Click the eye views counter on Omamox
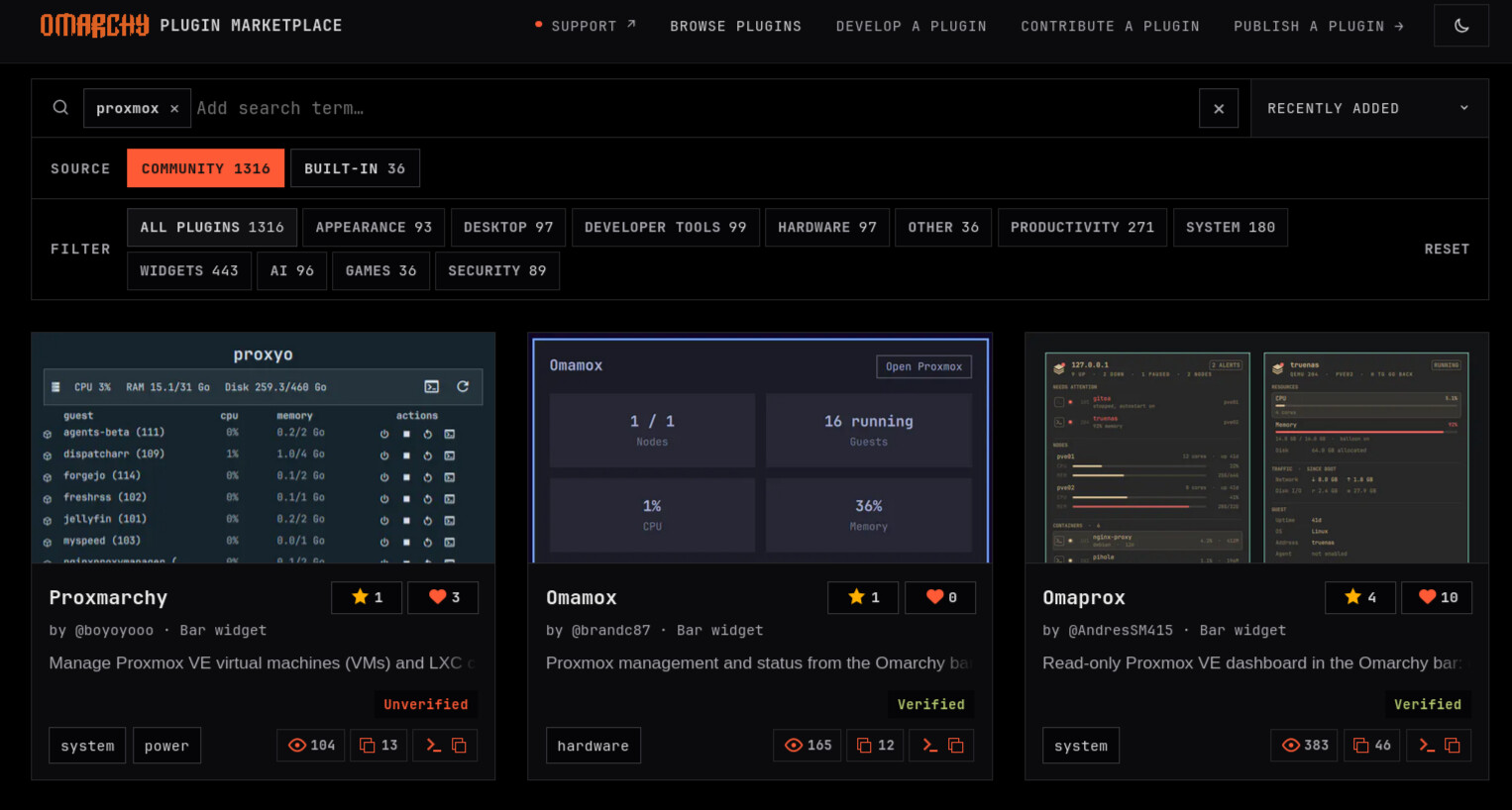Screen dimensions: 1512x810 tap(808, 745)
